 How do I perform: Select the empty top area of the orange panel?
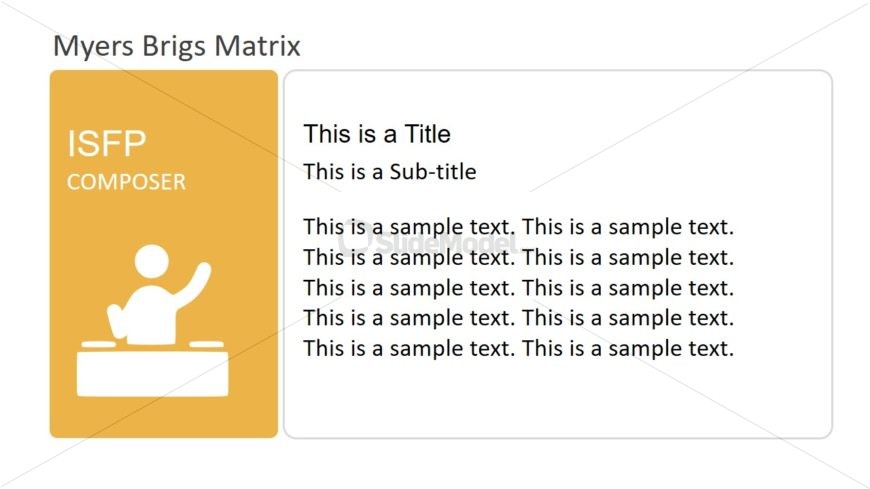164,97
